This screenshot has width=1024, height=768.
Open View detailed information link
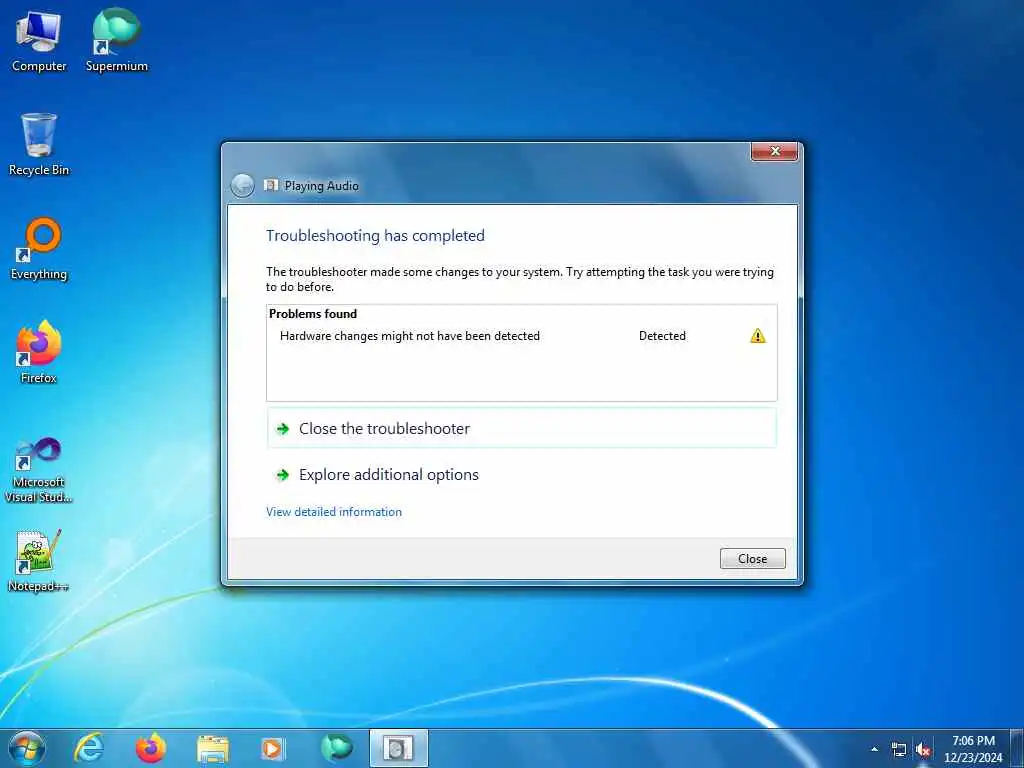pos(334,512)
